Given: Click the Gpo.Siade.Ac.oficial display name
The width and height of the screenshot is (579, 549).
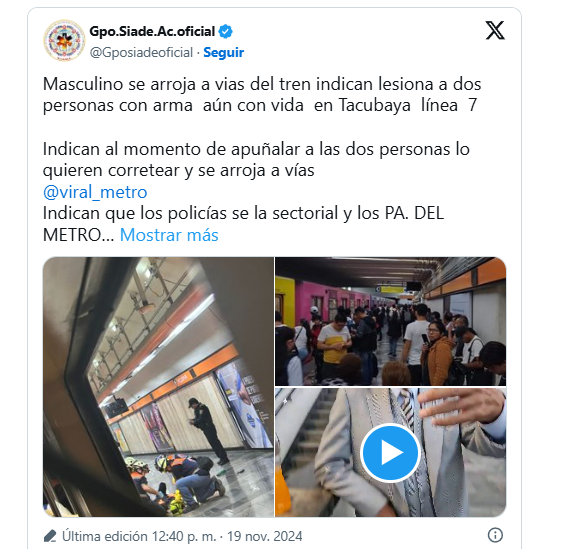Looking at the screenshot, I should point(152,31).
